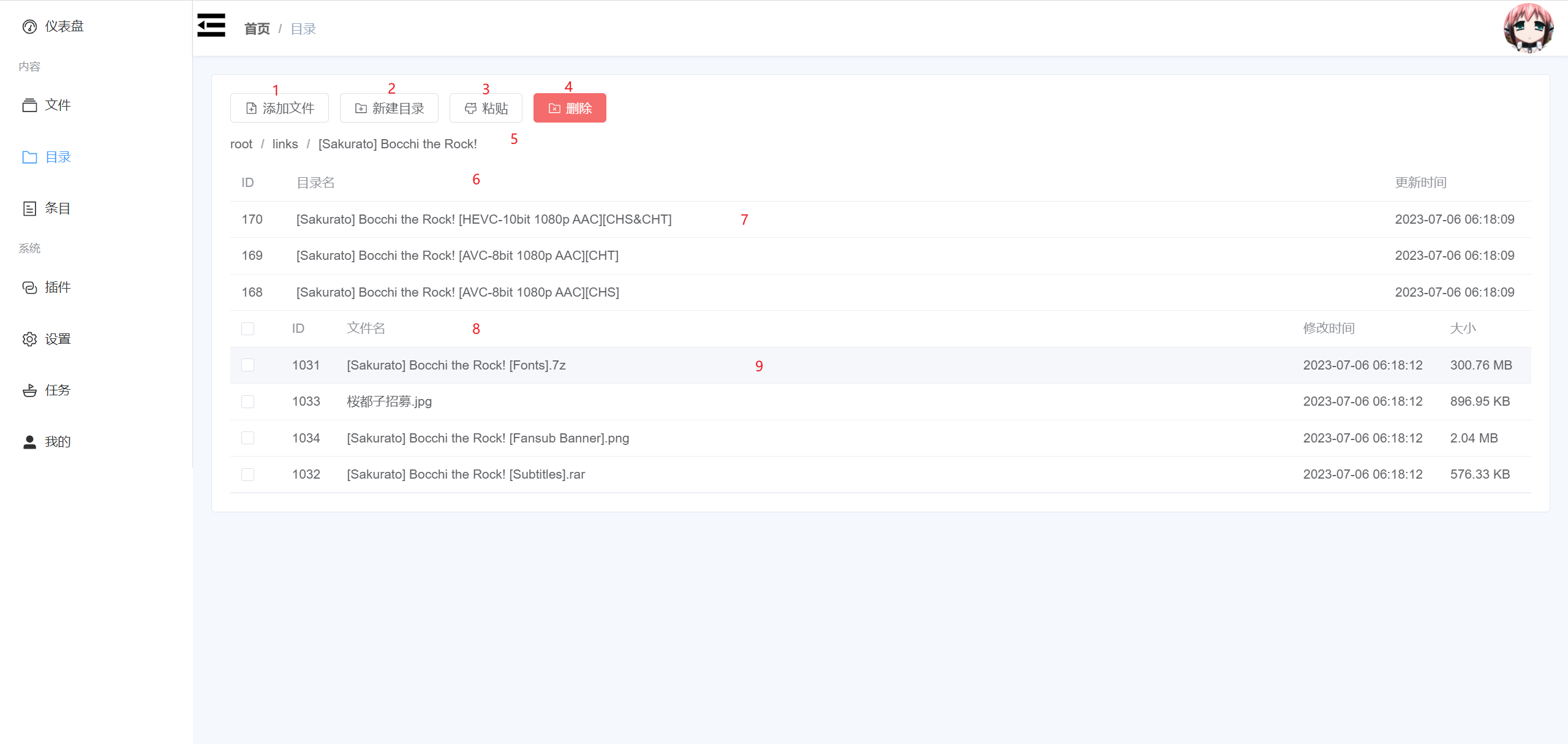Check the box for file 1034
This screenshot has height=744, width=1568.
(x=247, y=438)
